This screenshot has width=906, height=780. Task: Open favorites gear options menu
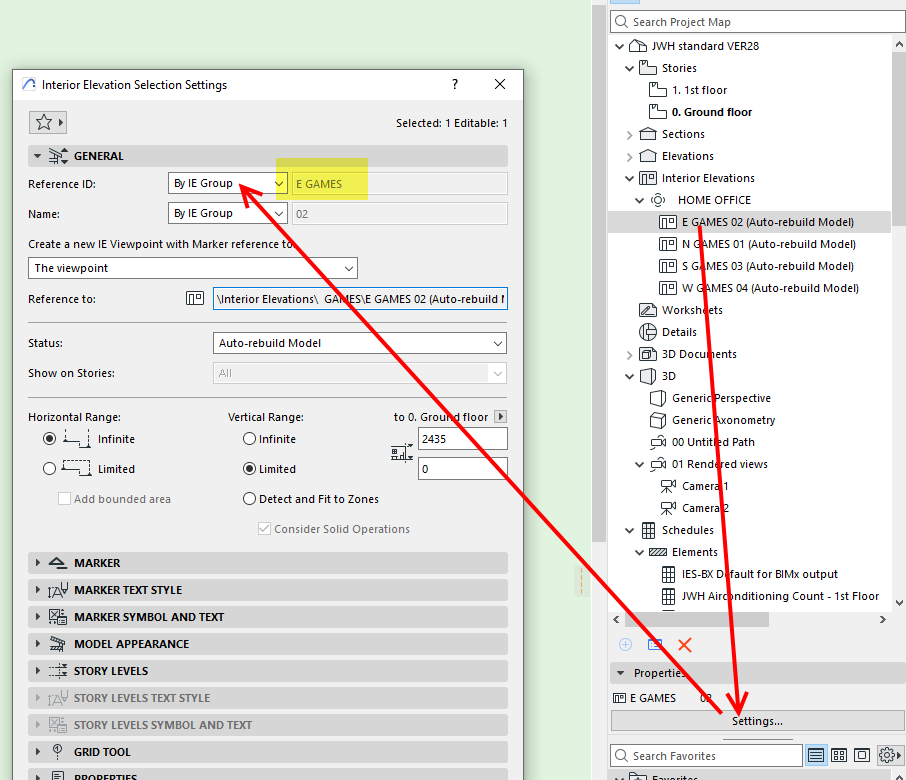pos(889,755)
